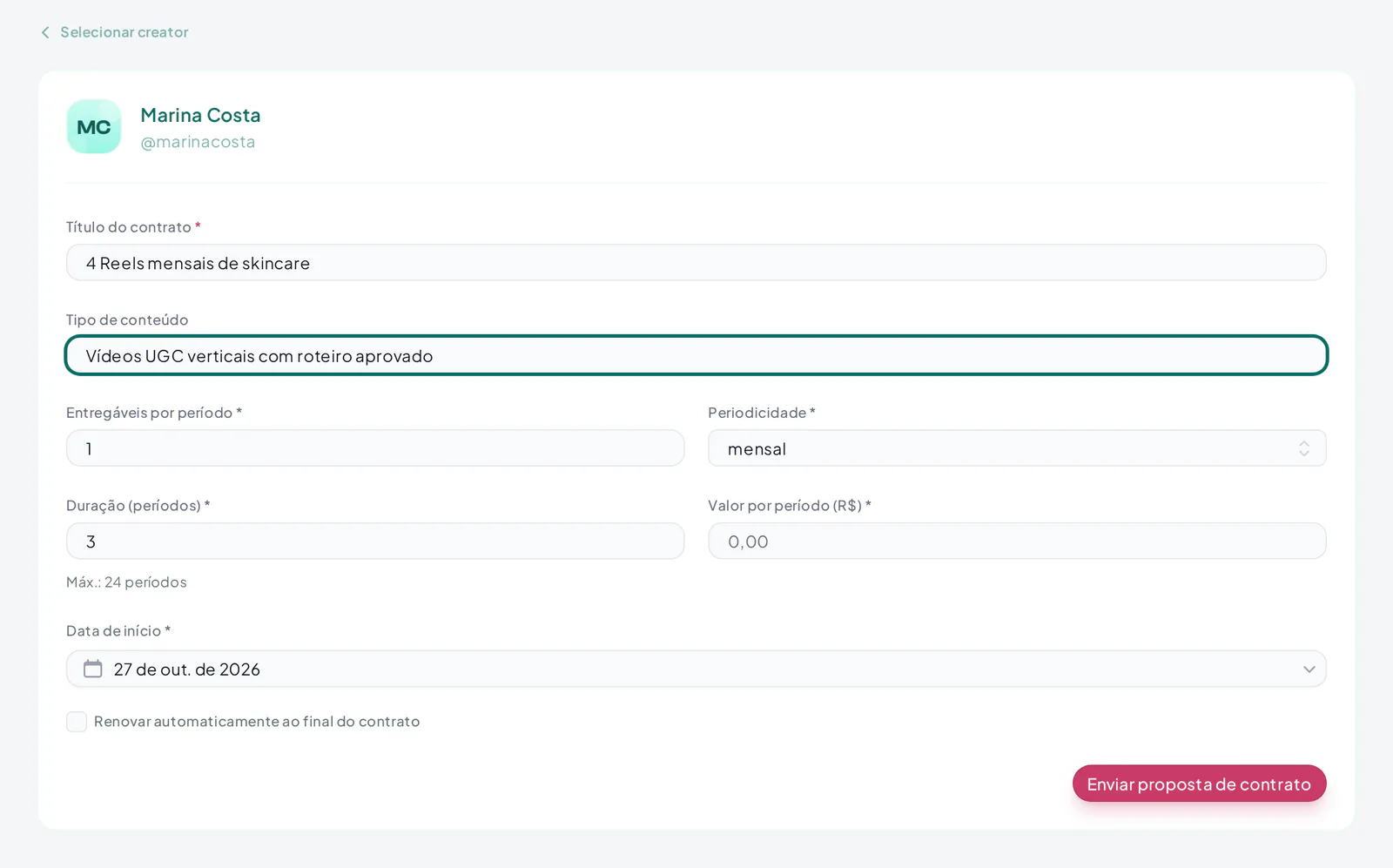
Task: Open the Data de início date picker
Action: click(x=696, y=669)
